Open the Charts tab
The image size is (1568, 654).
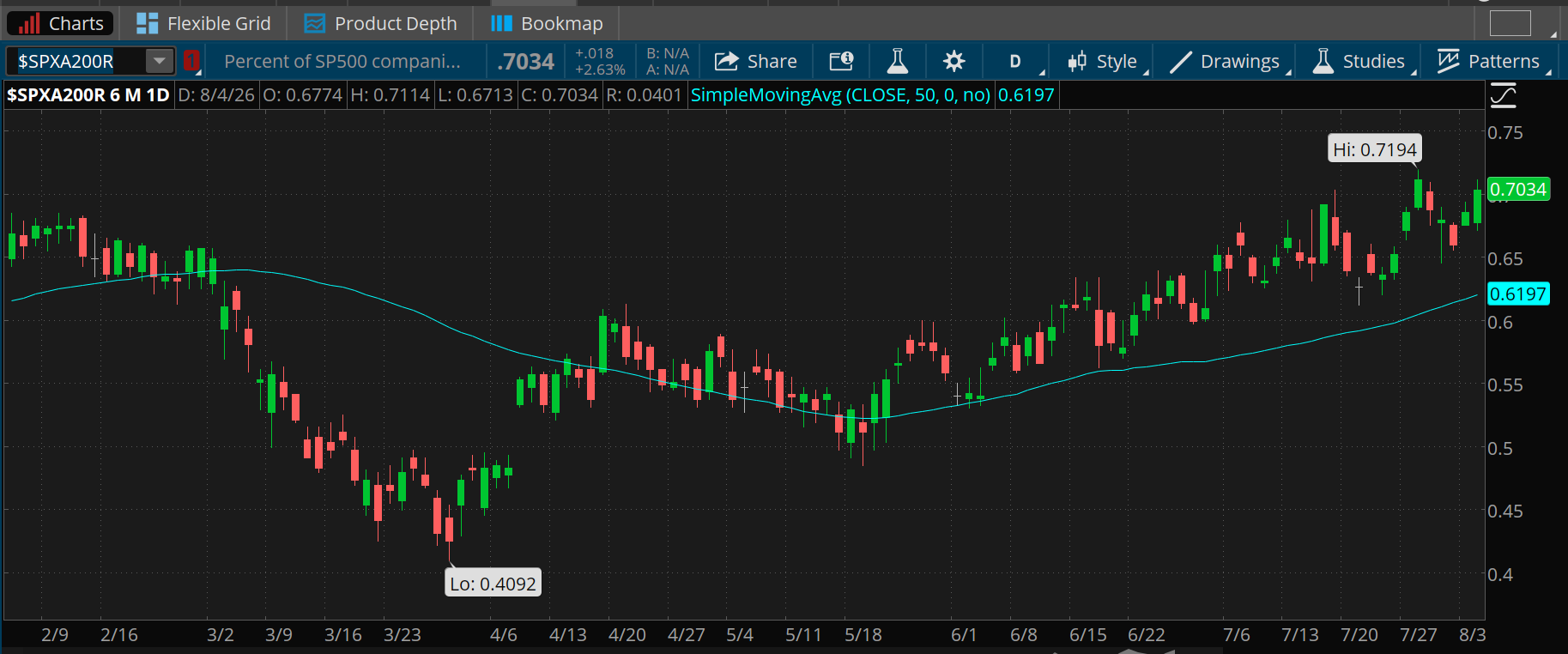(60, 23)
